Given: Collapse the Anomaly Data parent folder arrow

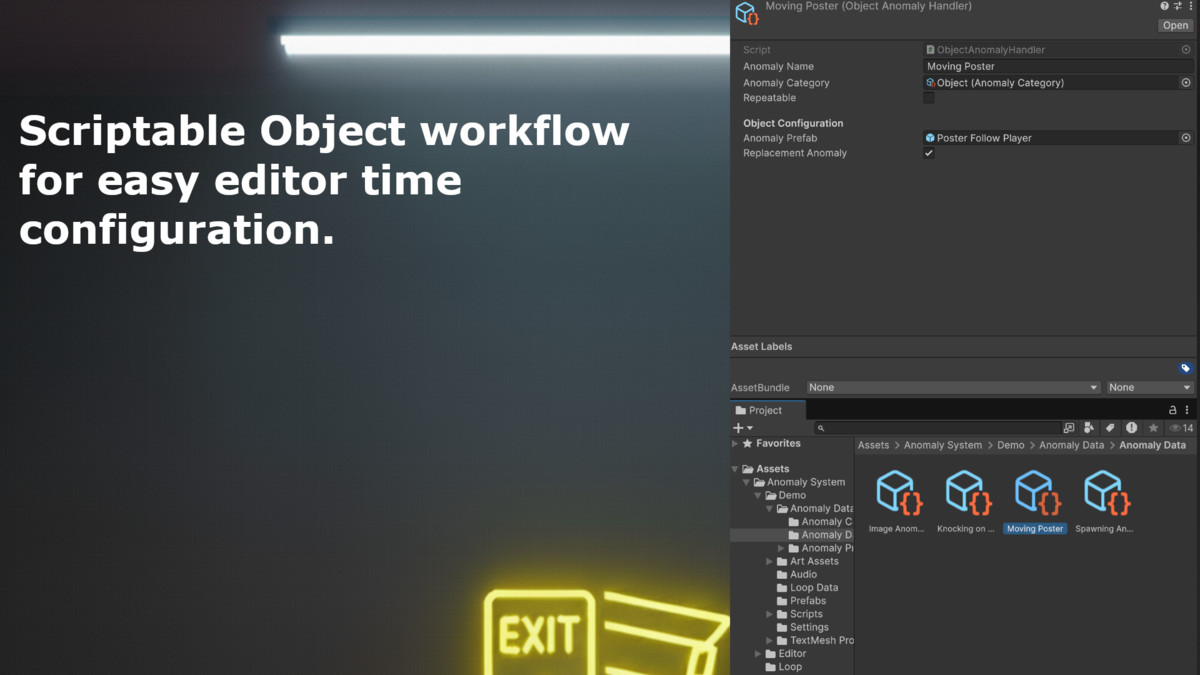Looking at the screenshot, I should click(x=769, y=508).
